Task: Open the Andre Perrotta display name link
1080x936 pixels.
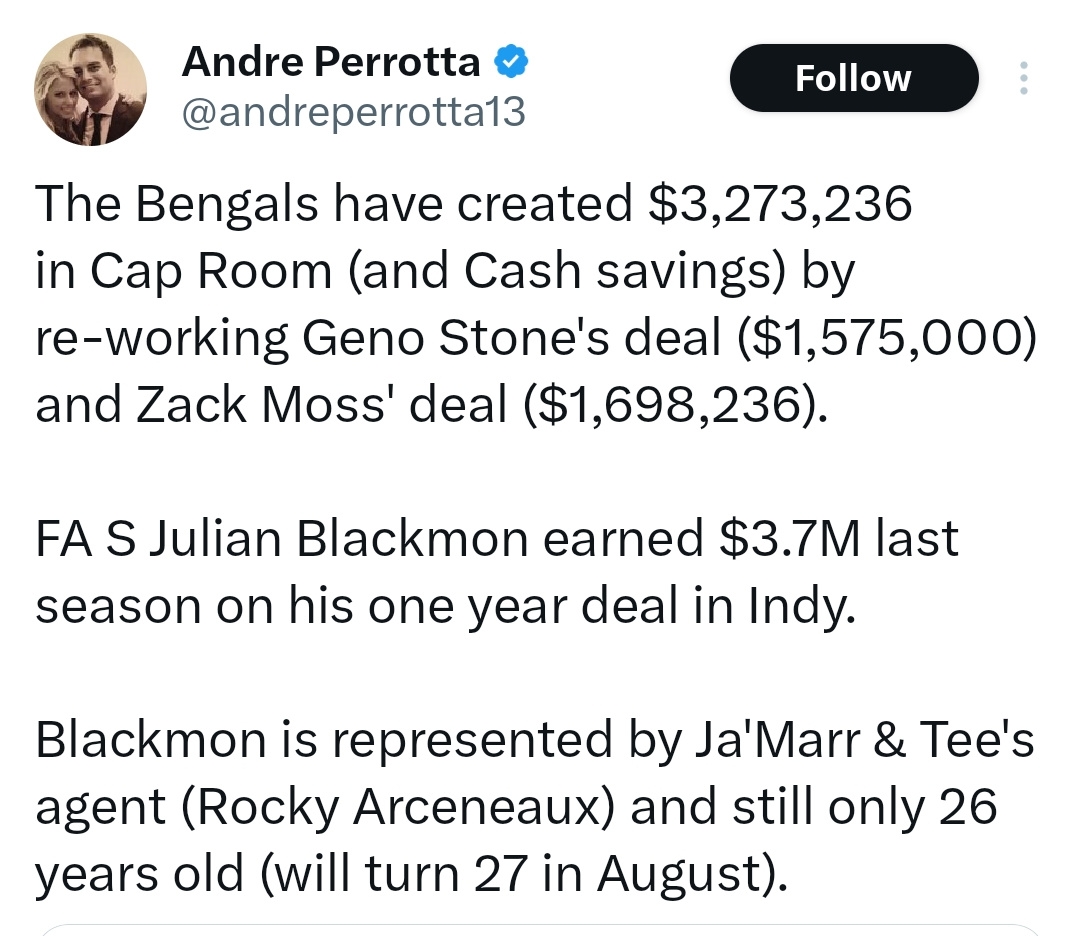Action: coord(331,62)
